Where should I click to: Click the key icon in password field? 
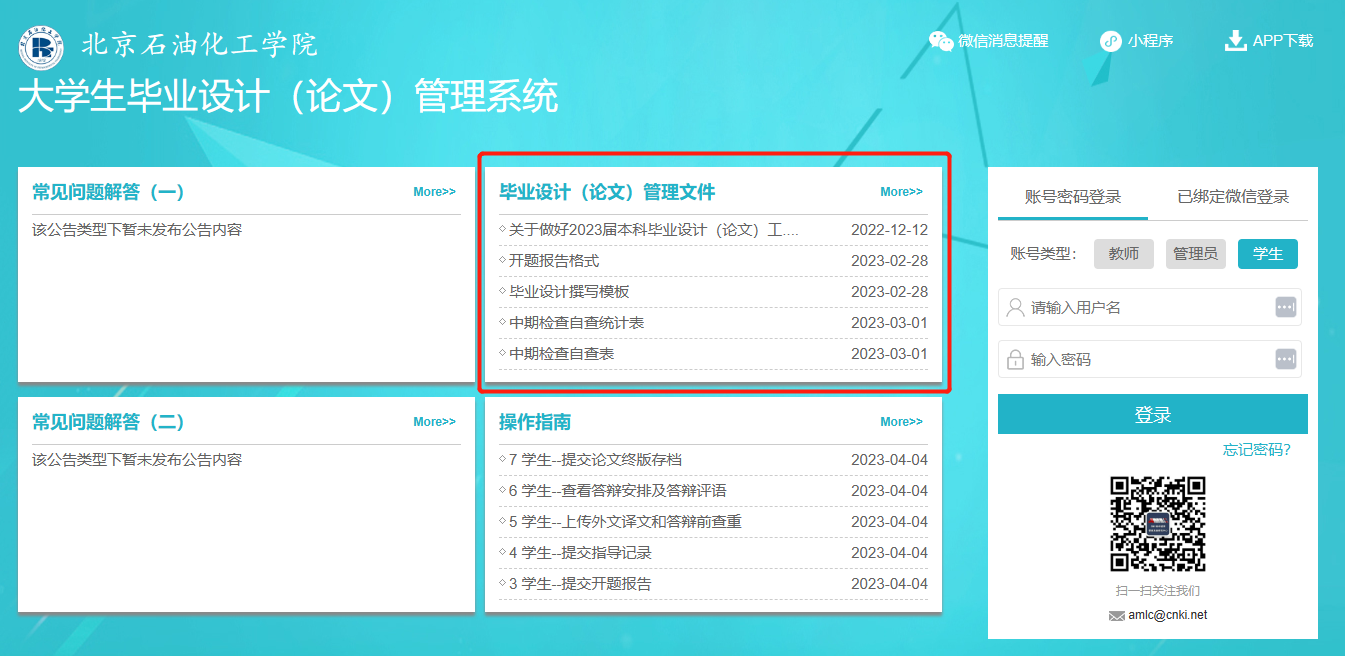click(x=1285, y=359)
